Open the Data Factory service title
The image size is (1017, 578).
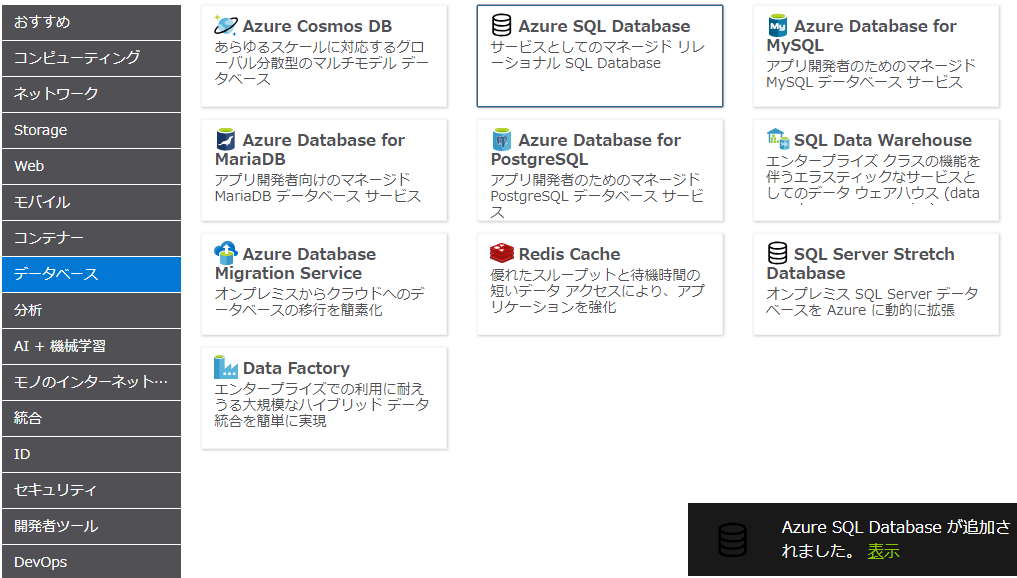point(296,368)
